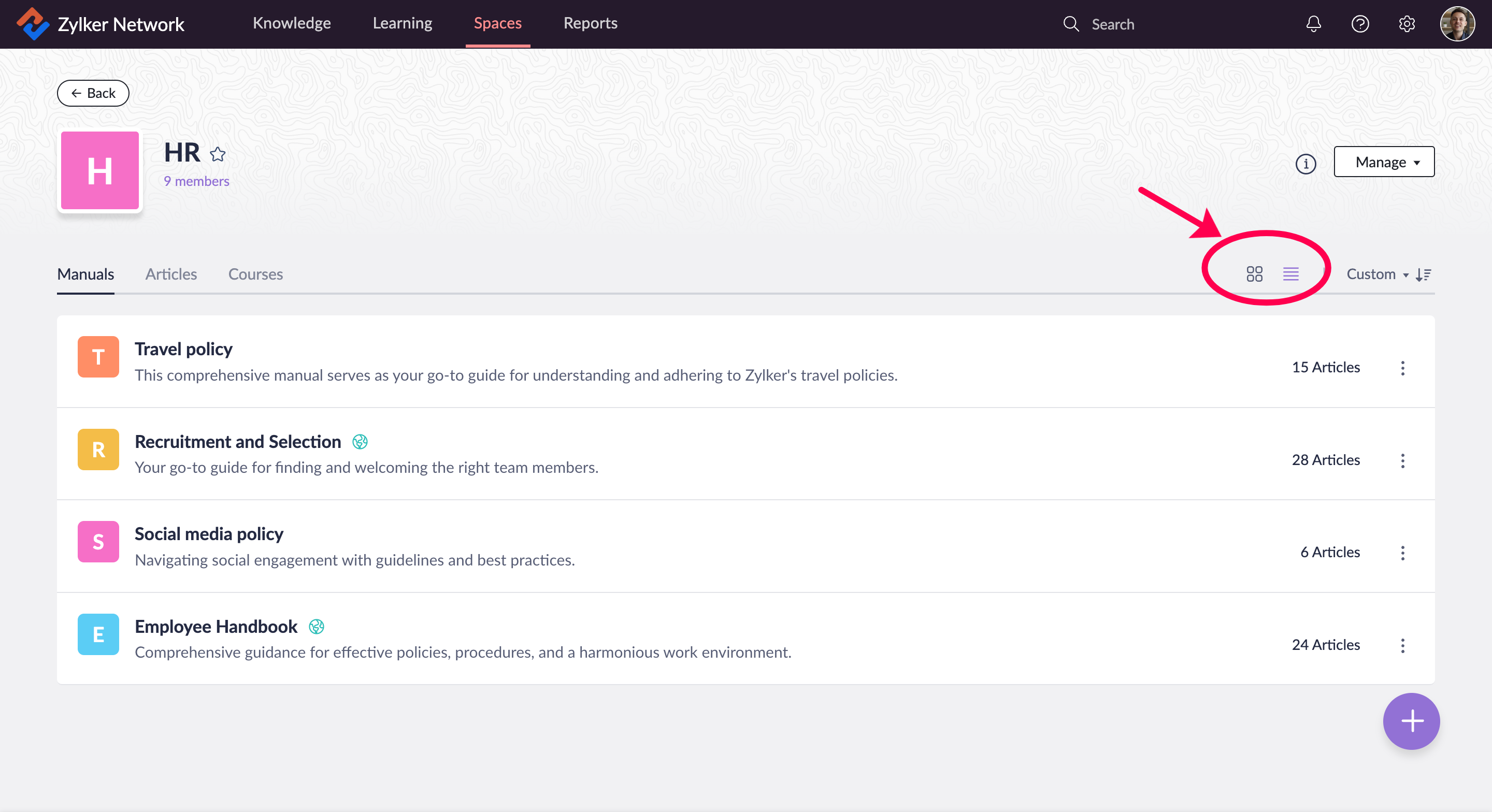This screenshot has width=1492, height=812.
Task: Expand the Manage dropdown
Action: pos(1384,162)
